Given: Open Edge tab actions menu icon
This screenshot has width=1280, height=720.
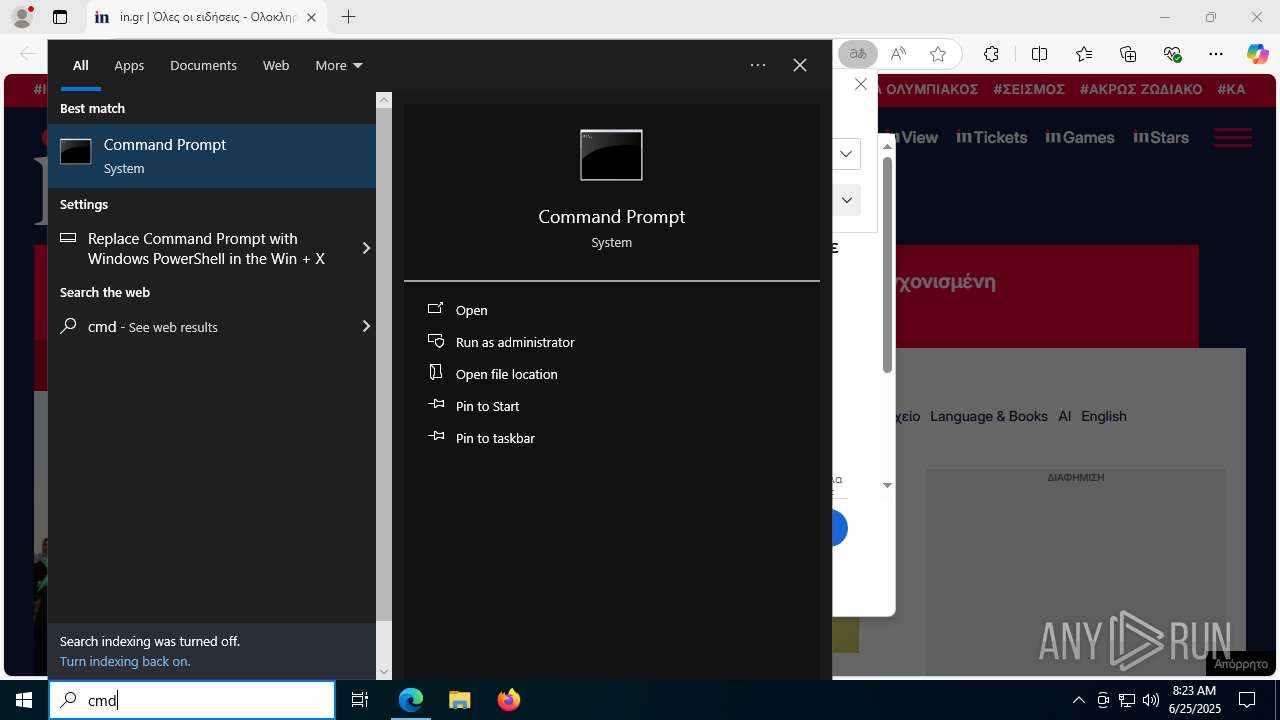Looking at the screenshot, I should click(x=60, y=17).
